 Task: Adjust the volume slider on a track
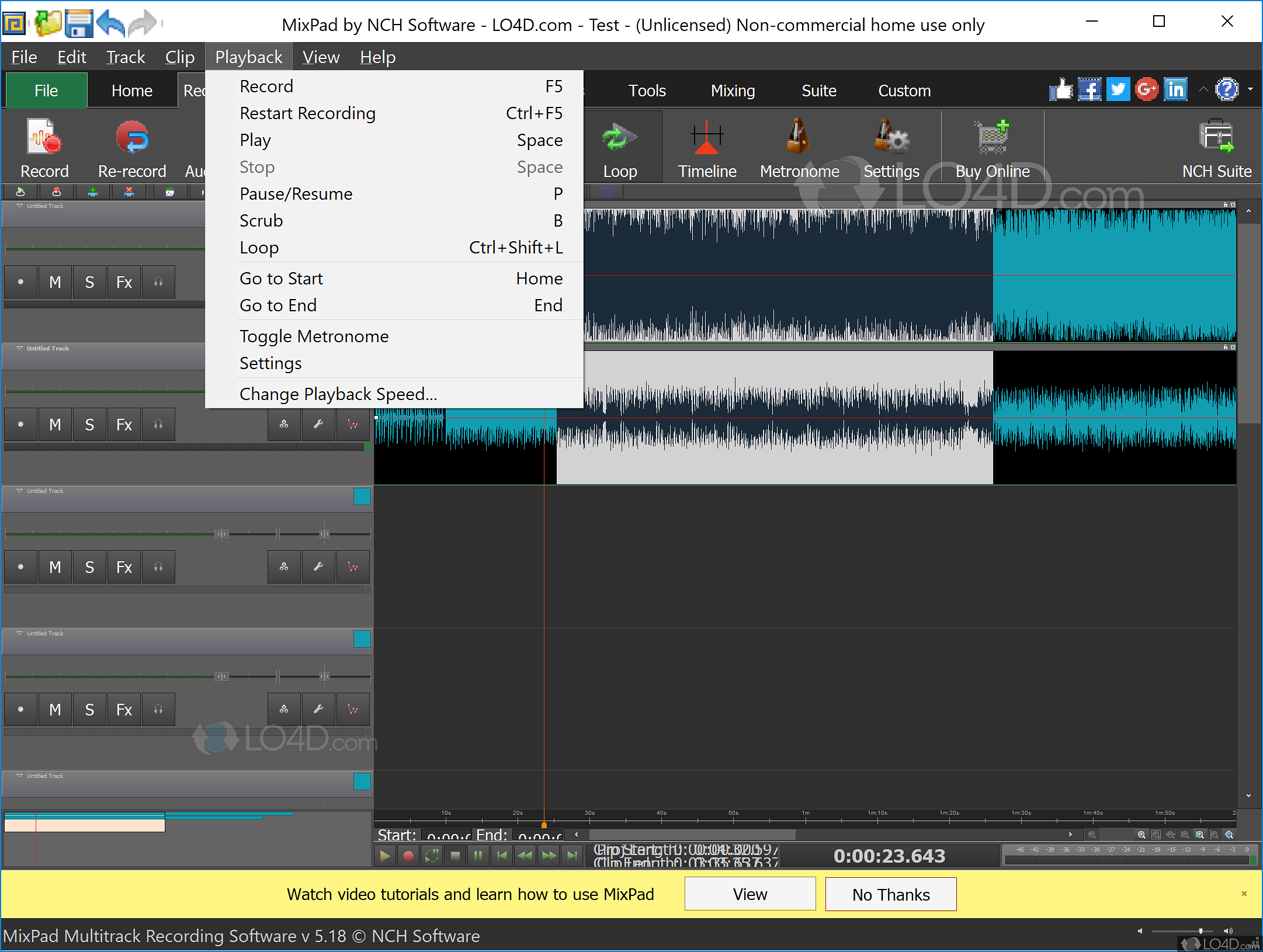[x=222, y=534]
